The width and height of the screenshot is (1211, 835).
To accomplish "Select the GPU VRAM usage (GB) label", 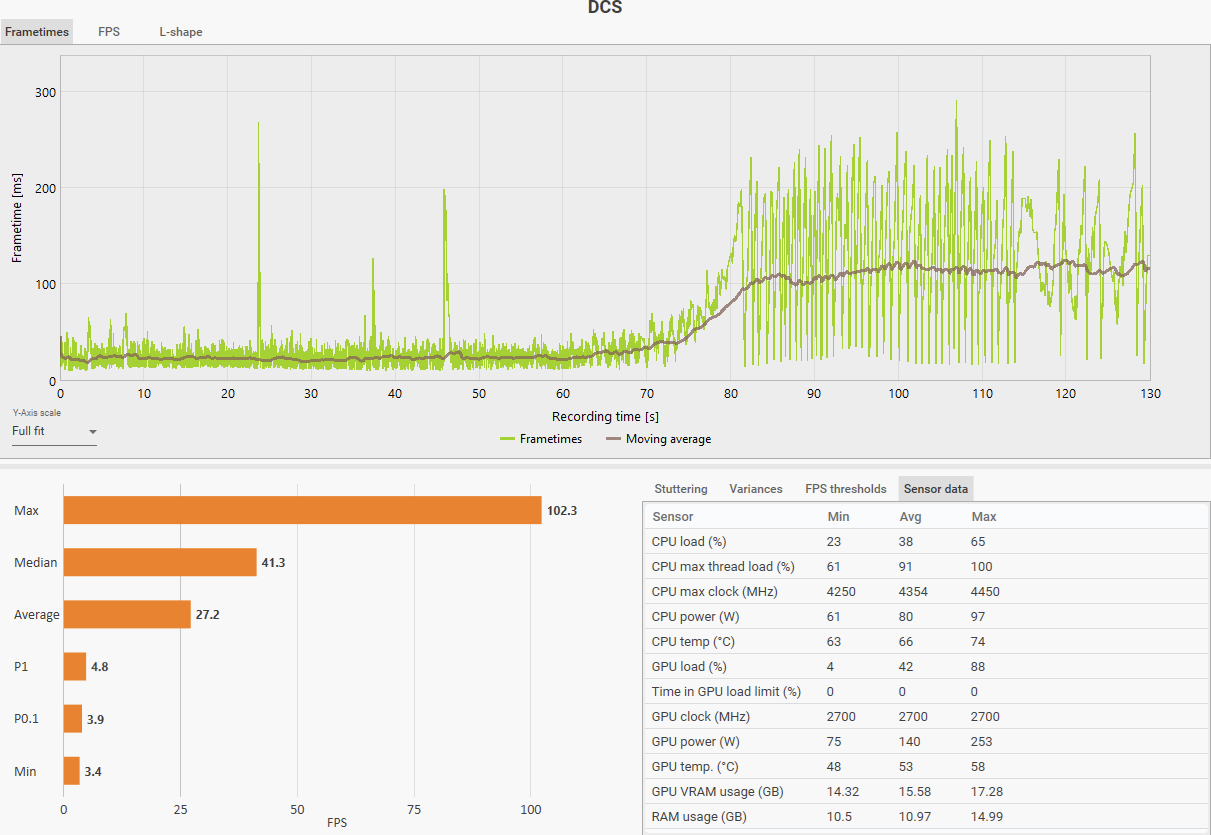I will click(x=717, y=792).
